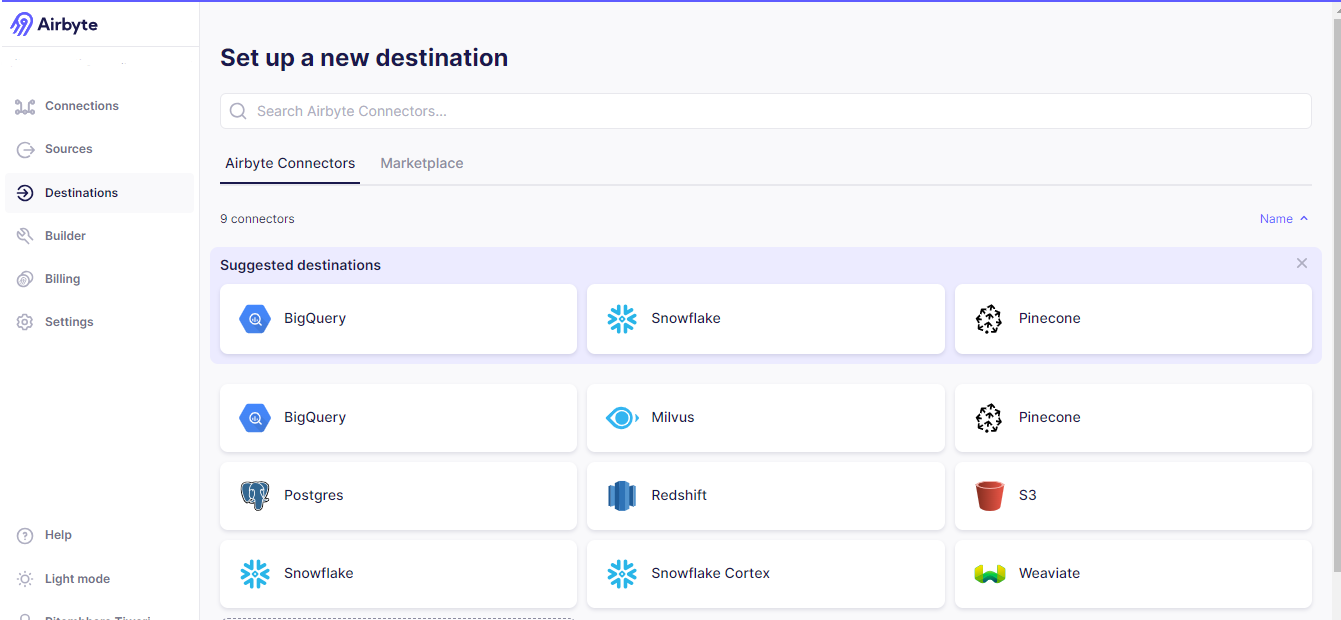Open Connections icon in sidebar

25,106
